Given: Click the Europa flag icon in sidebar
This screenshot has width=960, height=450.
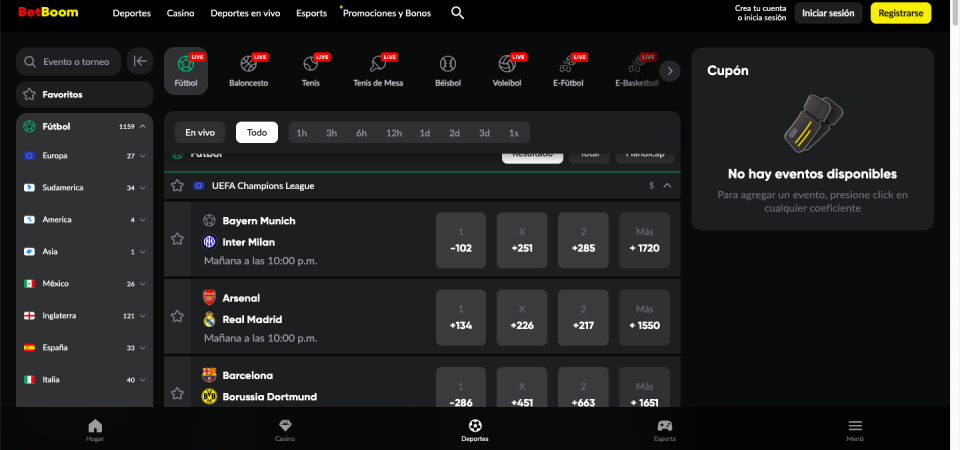Looking at the screenshot, I should 29,156.
